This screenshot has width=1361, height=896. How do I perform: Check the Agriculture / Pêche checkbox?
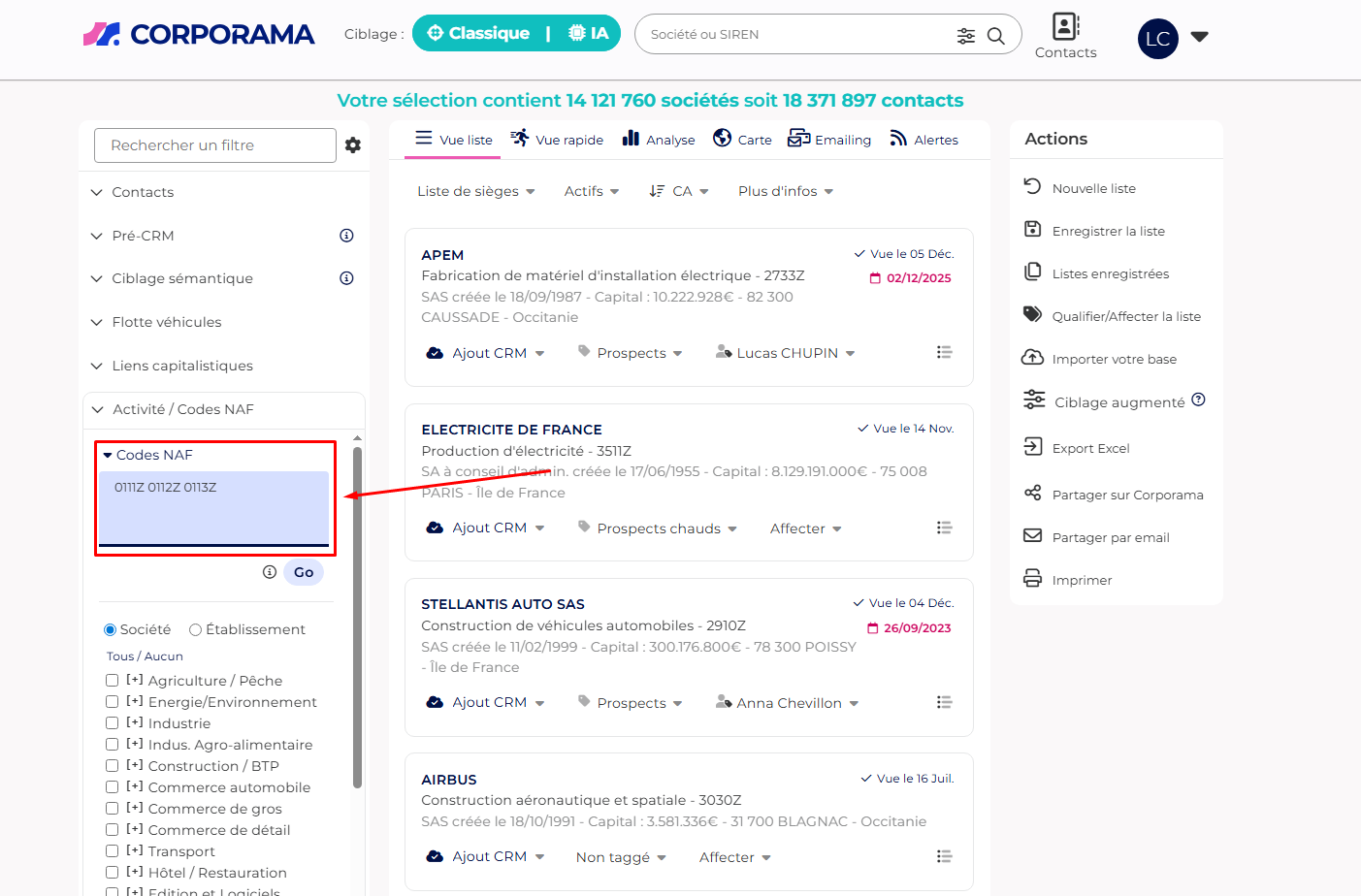pos(113,681)
